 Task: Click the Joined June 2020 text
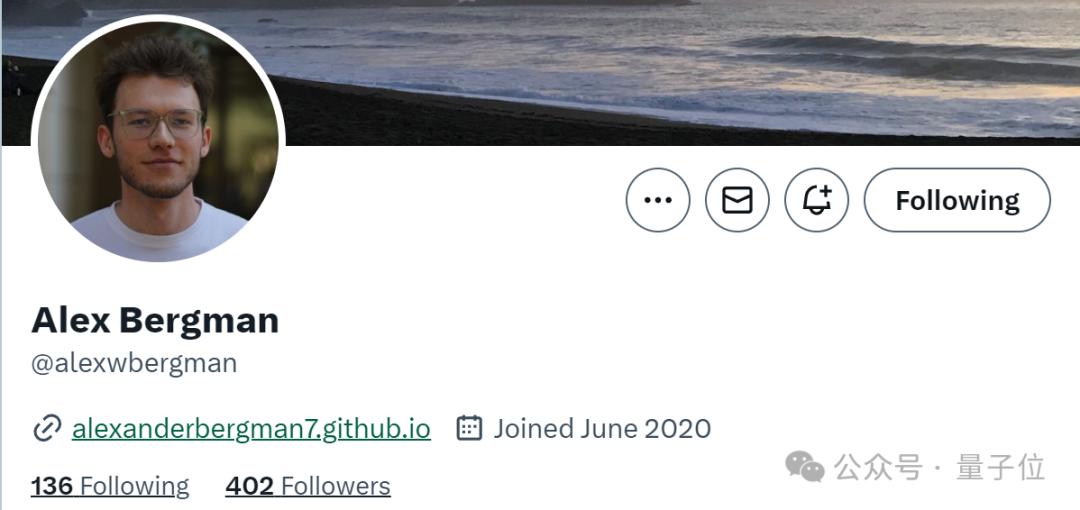pos(602,429)
